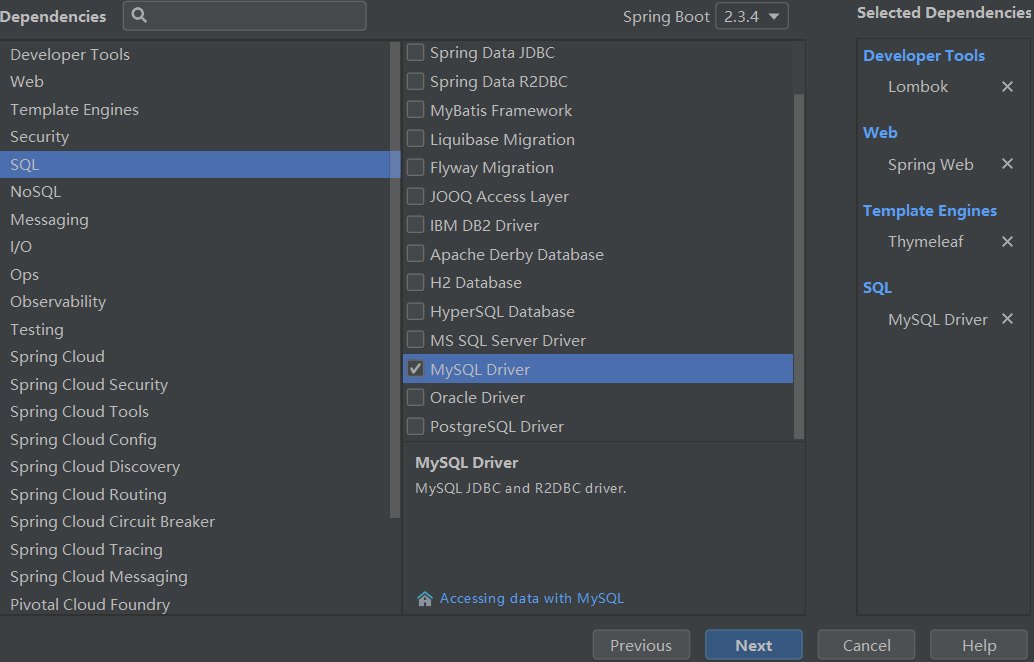Click the search magnifier icon

coord(139,15)
